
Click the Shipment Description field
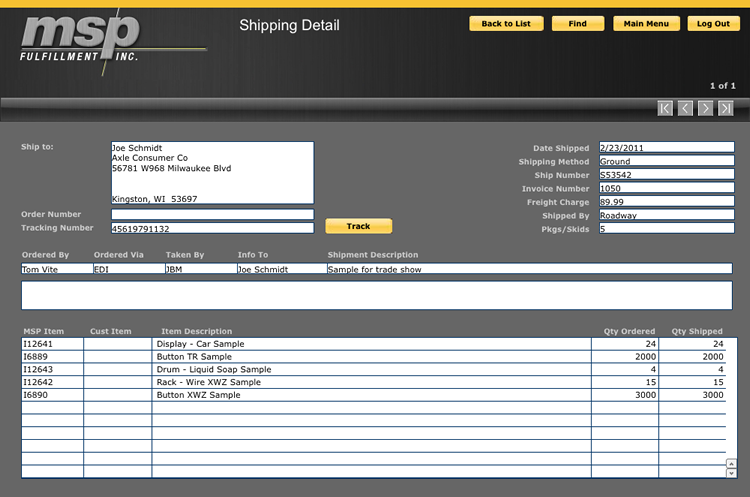click(x=529, y=269)
